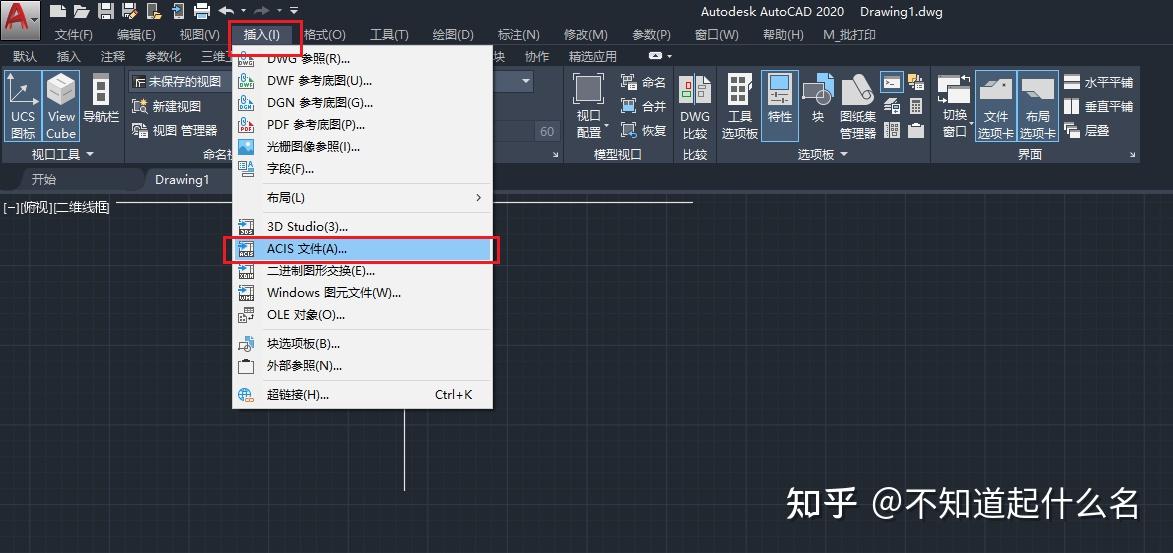Open the 视口 配置 viewport configuration dropdown

click(589, 106)
